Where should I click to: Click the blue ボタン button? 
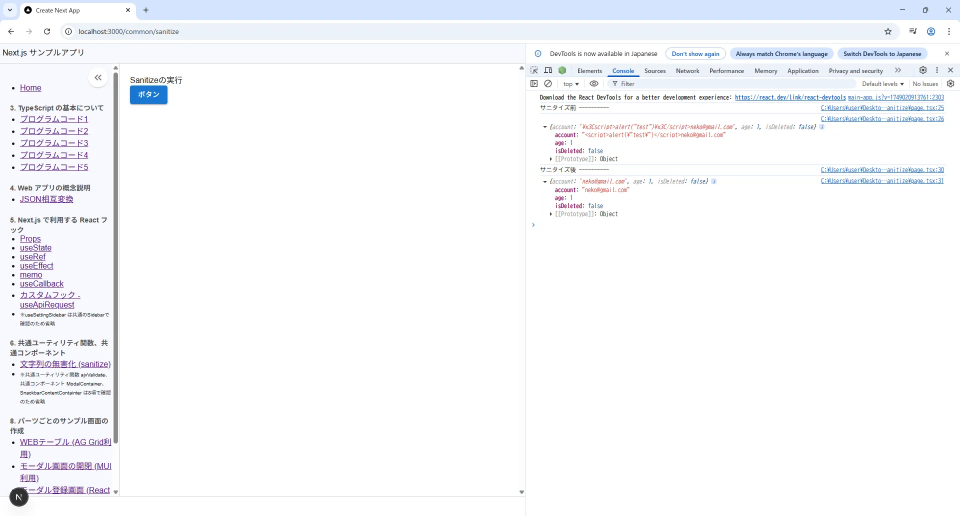pyautogui.click(x=148, y=95)
